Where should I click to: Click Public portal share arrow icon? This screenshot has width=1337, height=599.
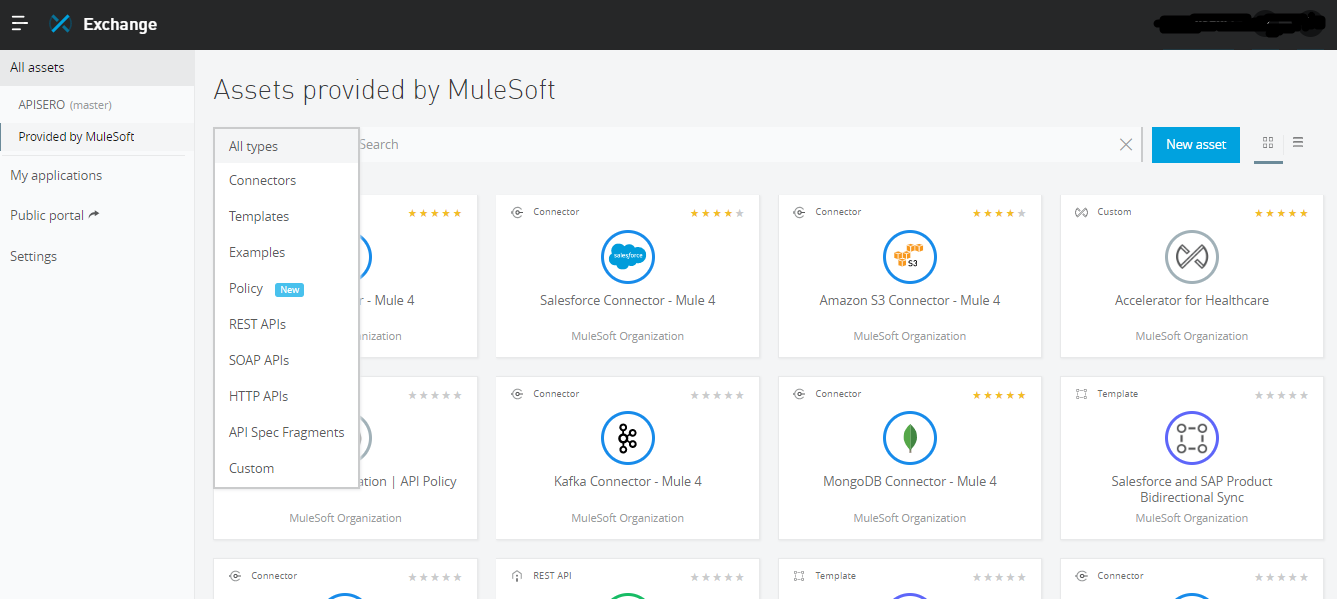pyautogui.click(x=94, y=214)
